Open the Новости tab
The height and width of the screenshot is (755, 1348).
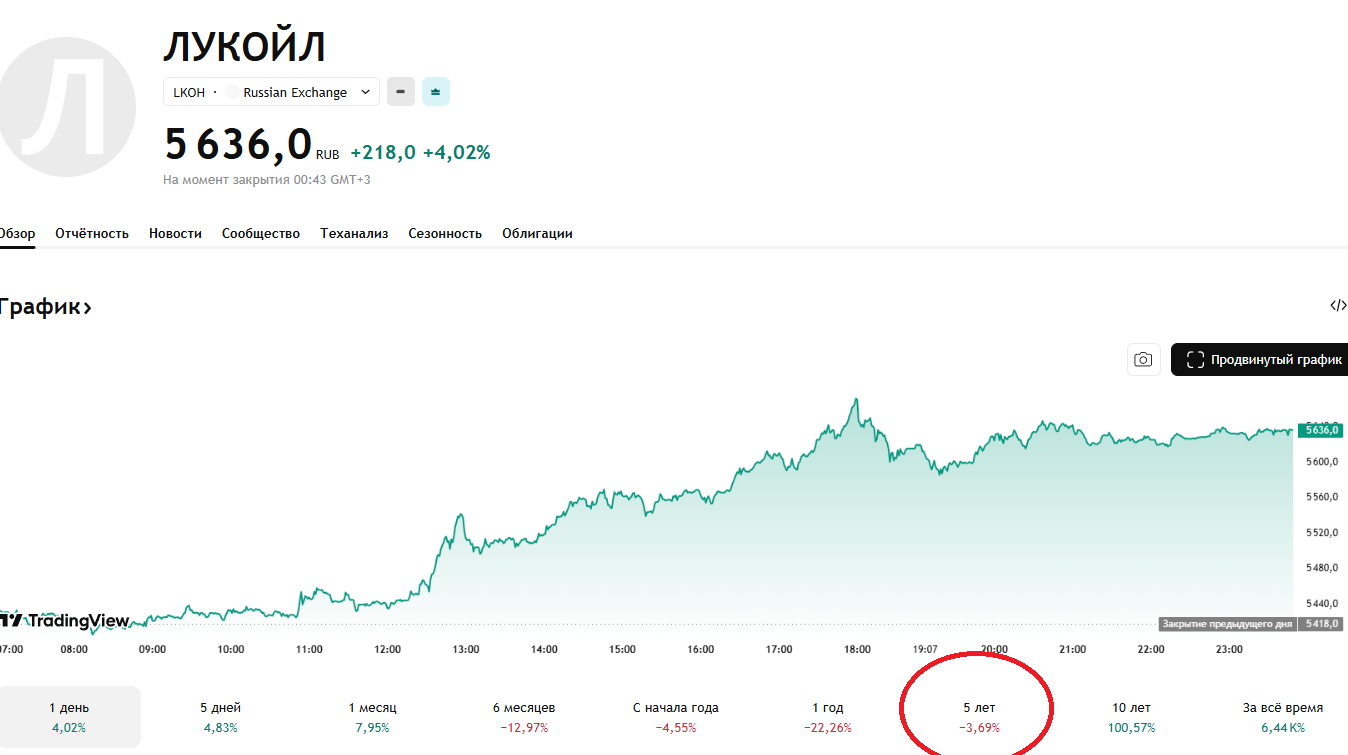(x=175, y=233)
